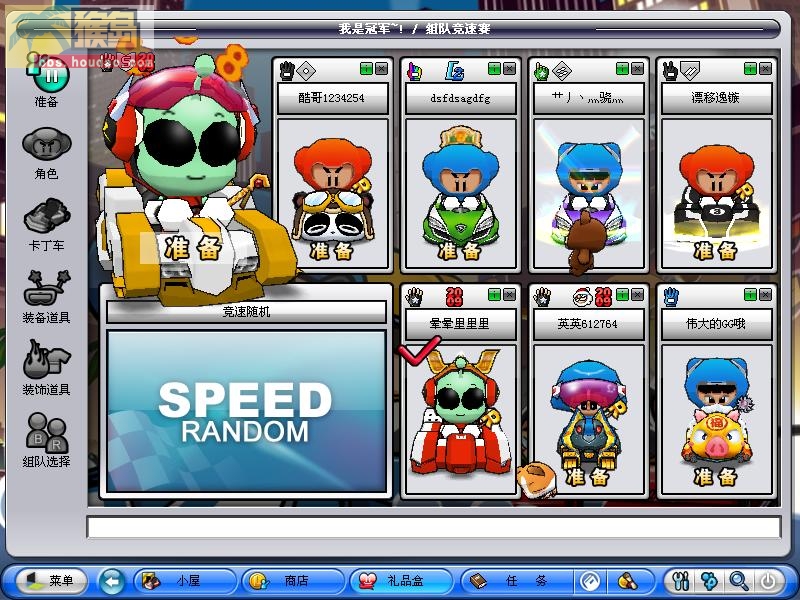Click the red 2009 badge of 晕晕里里里
The image size is (800, 600).
[454, 296]
